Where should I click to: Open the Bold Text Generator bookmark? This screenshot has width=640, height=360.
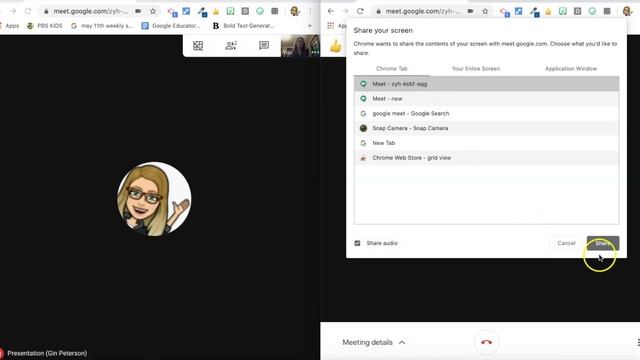[x=244, y=26]
